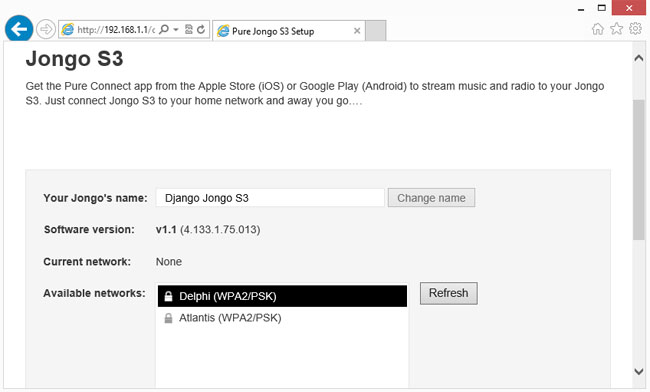Close the browser window

pos(629,7)
